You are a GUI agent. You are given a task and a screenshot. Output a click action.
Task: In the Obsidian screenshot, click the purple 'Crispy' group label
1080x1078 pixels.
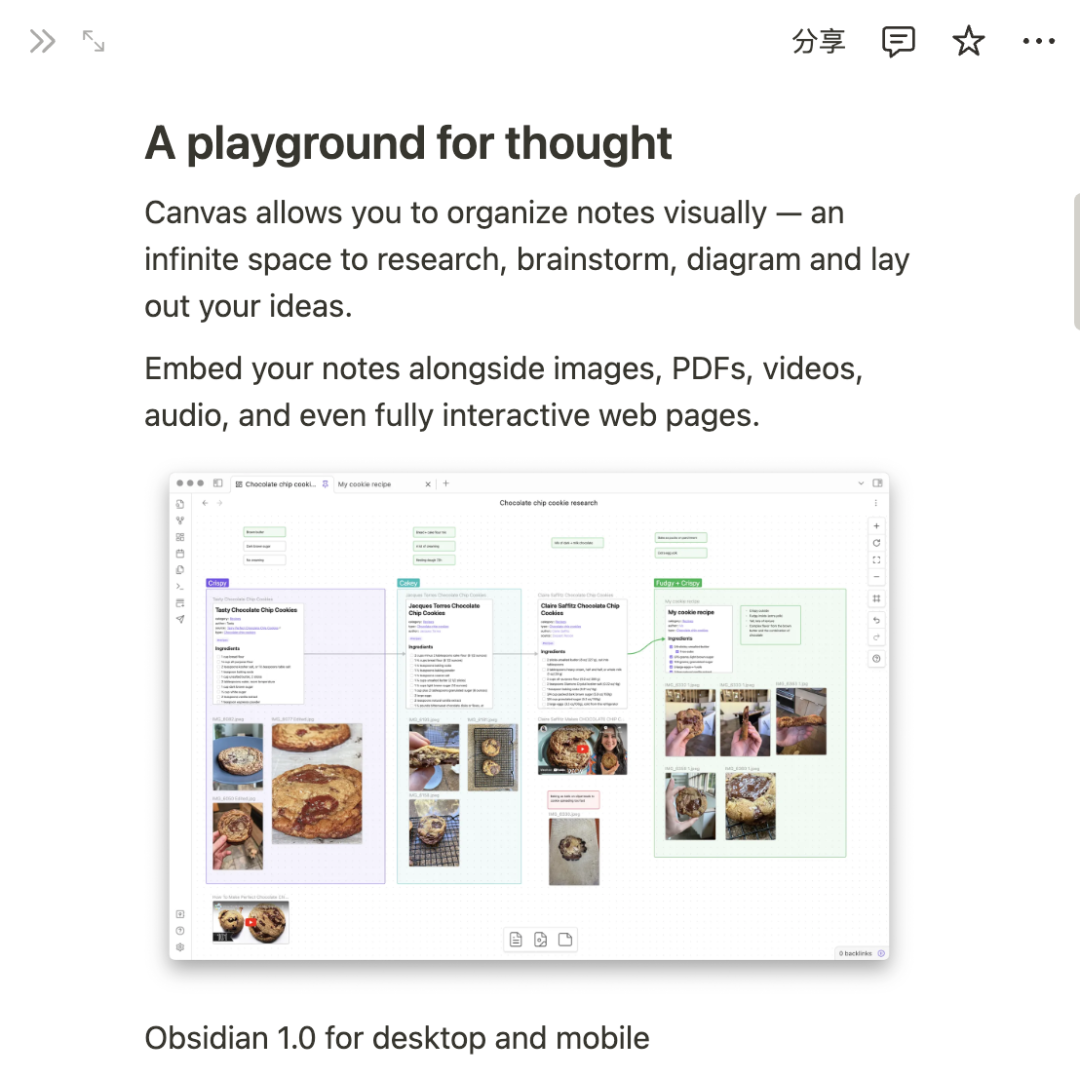pos(217,583)
